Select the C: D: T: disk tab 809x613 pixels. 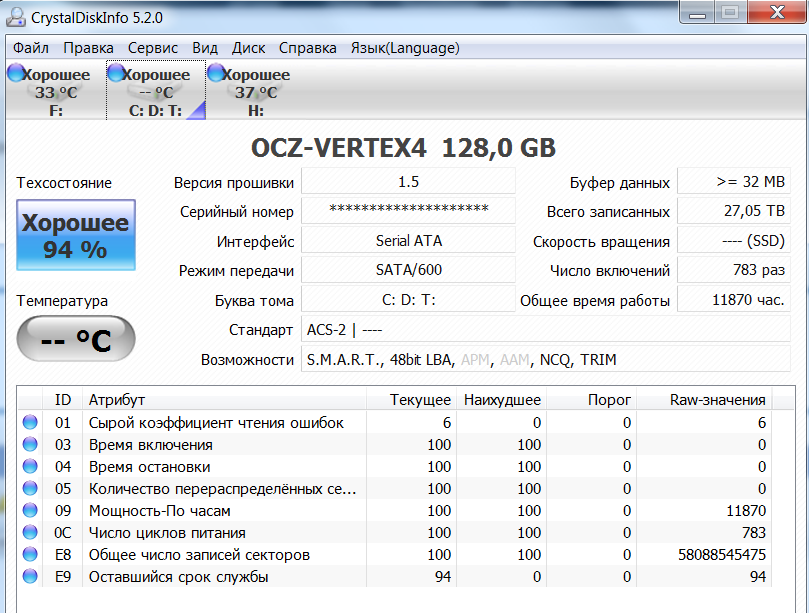point(156,91)
